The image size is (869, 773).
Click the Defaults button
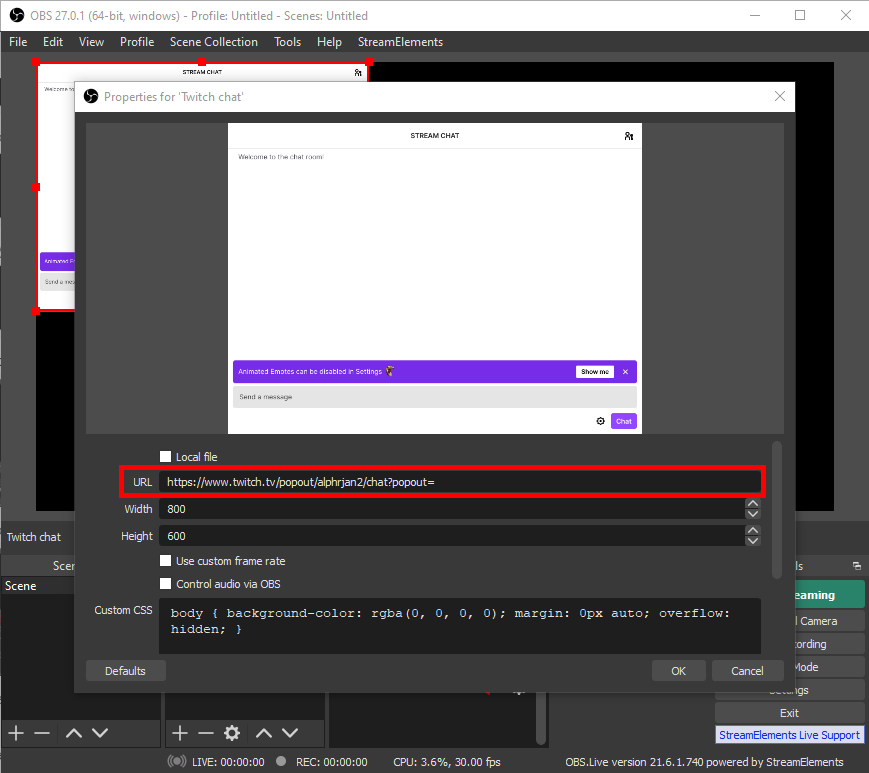[126, 670]
